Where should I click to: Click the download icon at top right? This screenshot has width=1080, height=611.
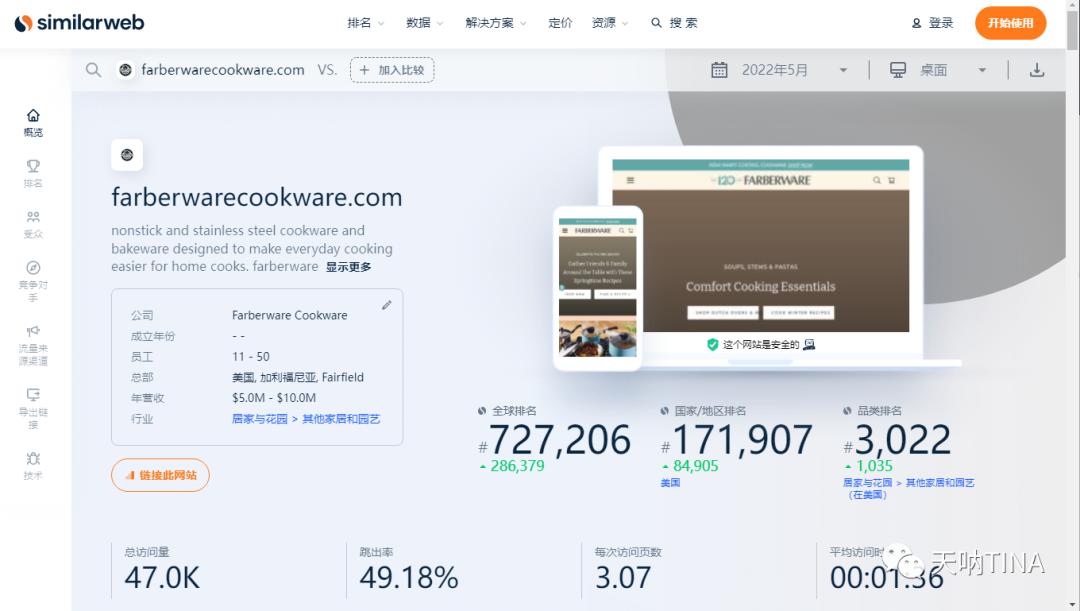pos(1037,70)
